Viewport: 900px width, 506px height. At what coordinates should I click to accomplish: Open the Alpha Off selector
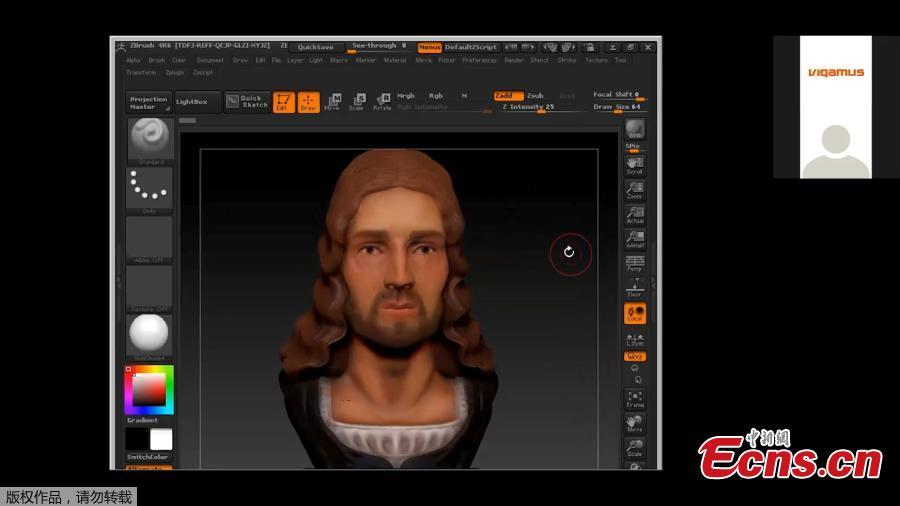[149, 239]
